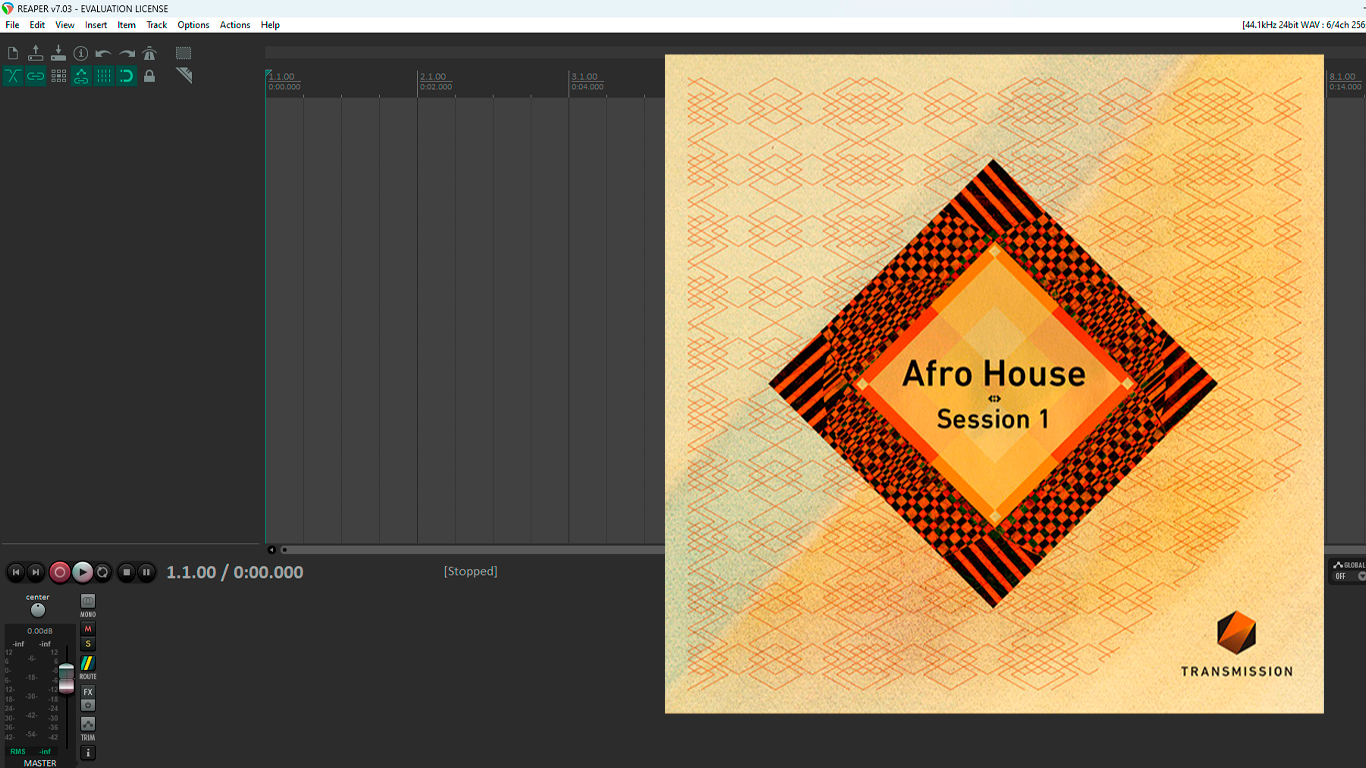Screen dimensions: 1366x768
Task: Click the diagonal ruler toolbar icon
Action: [184, 76]
